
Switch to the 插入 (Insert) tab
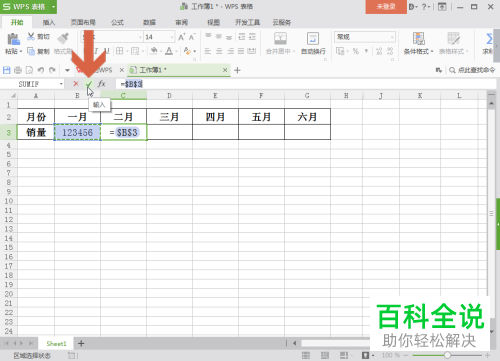point(49,22)
